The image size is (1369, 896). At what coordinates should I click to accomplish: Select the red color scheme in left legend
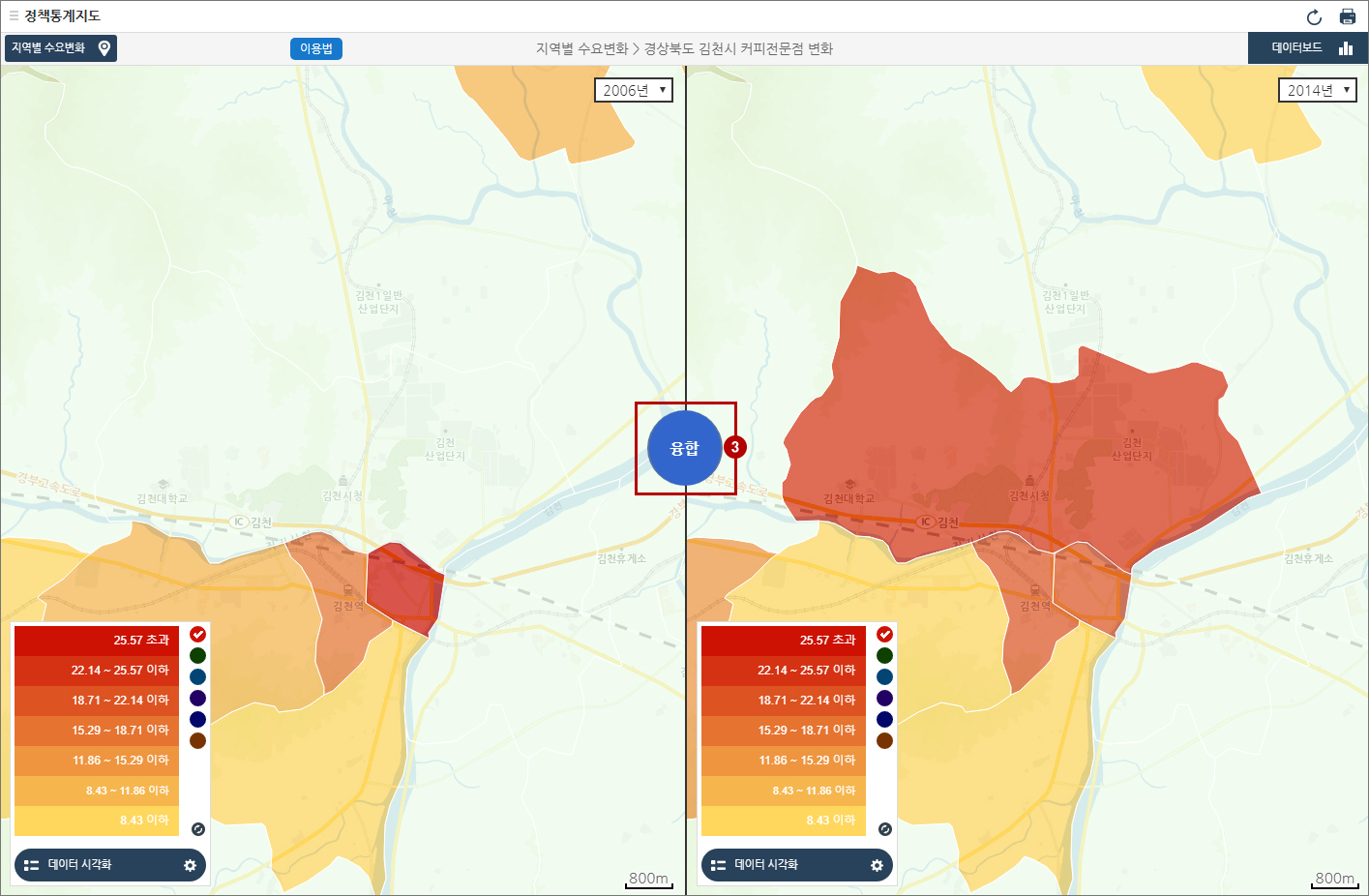pyautogui.click(x=197, y=634)
